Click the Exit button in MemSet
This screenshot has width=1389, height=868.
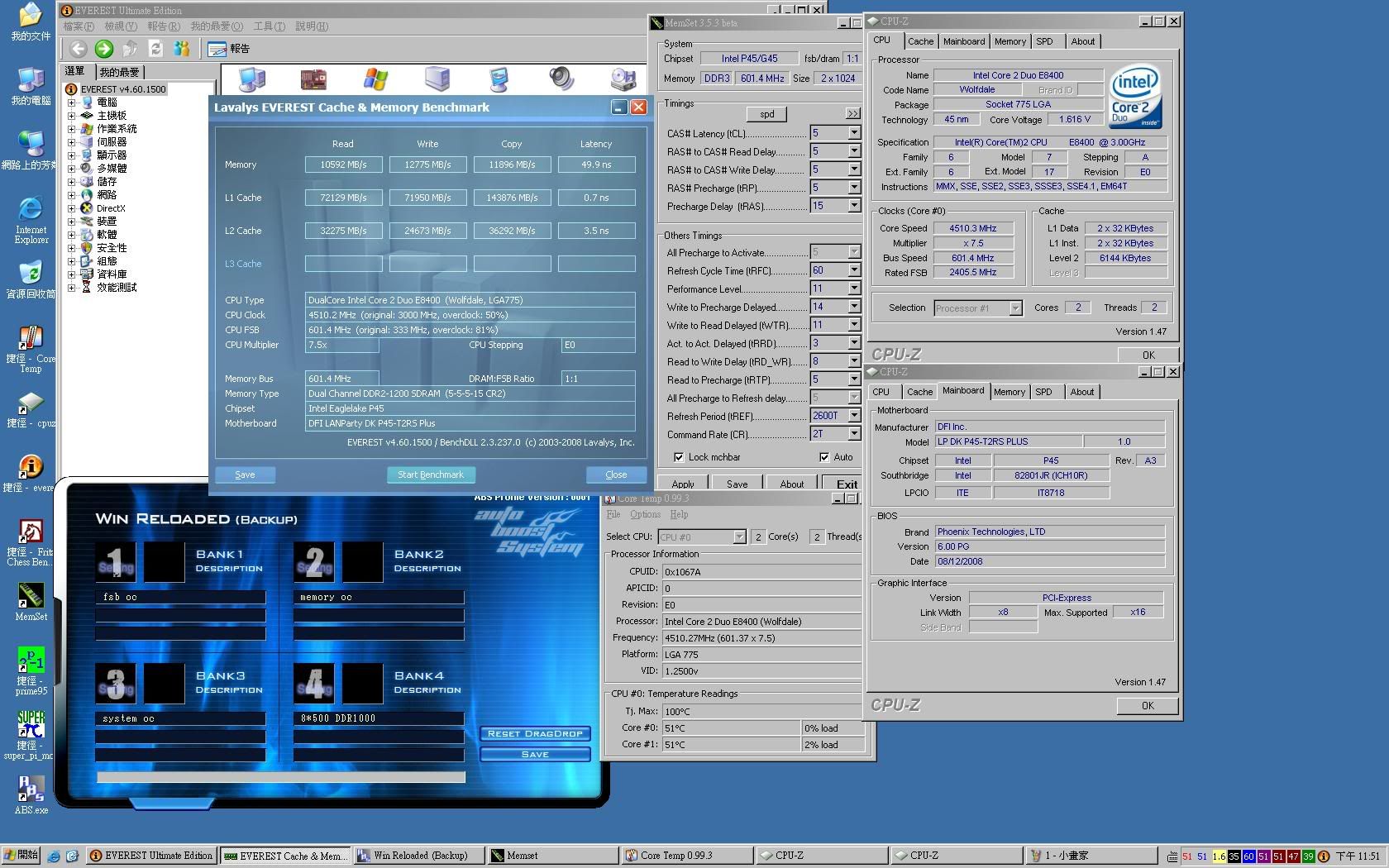click(x=845, y=484)
